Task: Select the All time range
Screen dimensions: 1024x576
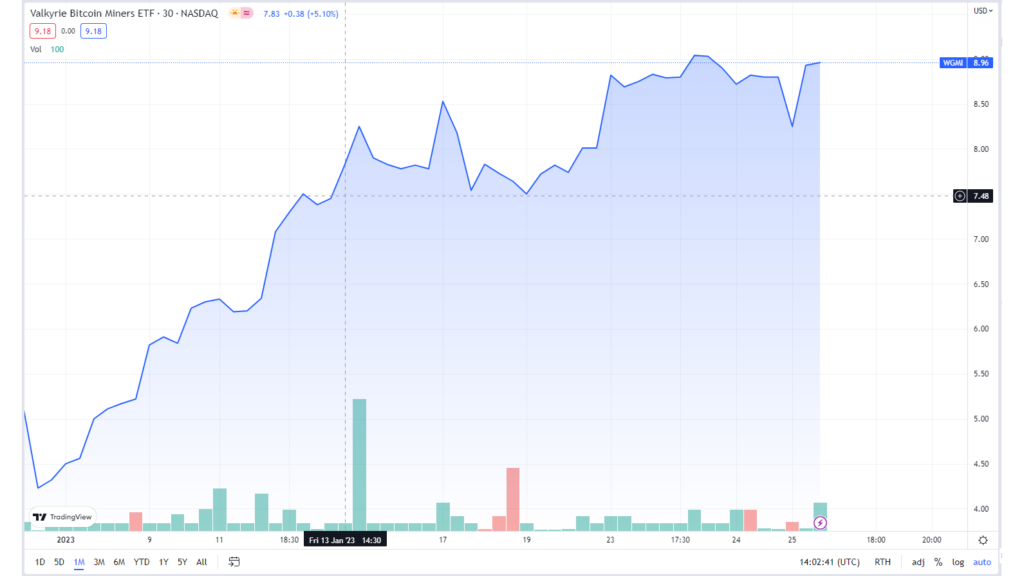Action: point(202,562)
